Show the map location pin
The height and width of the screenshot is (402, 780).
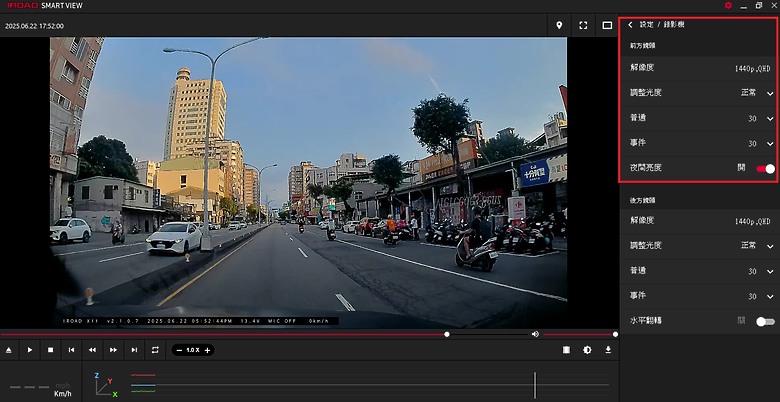[559, 25]
